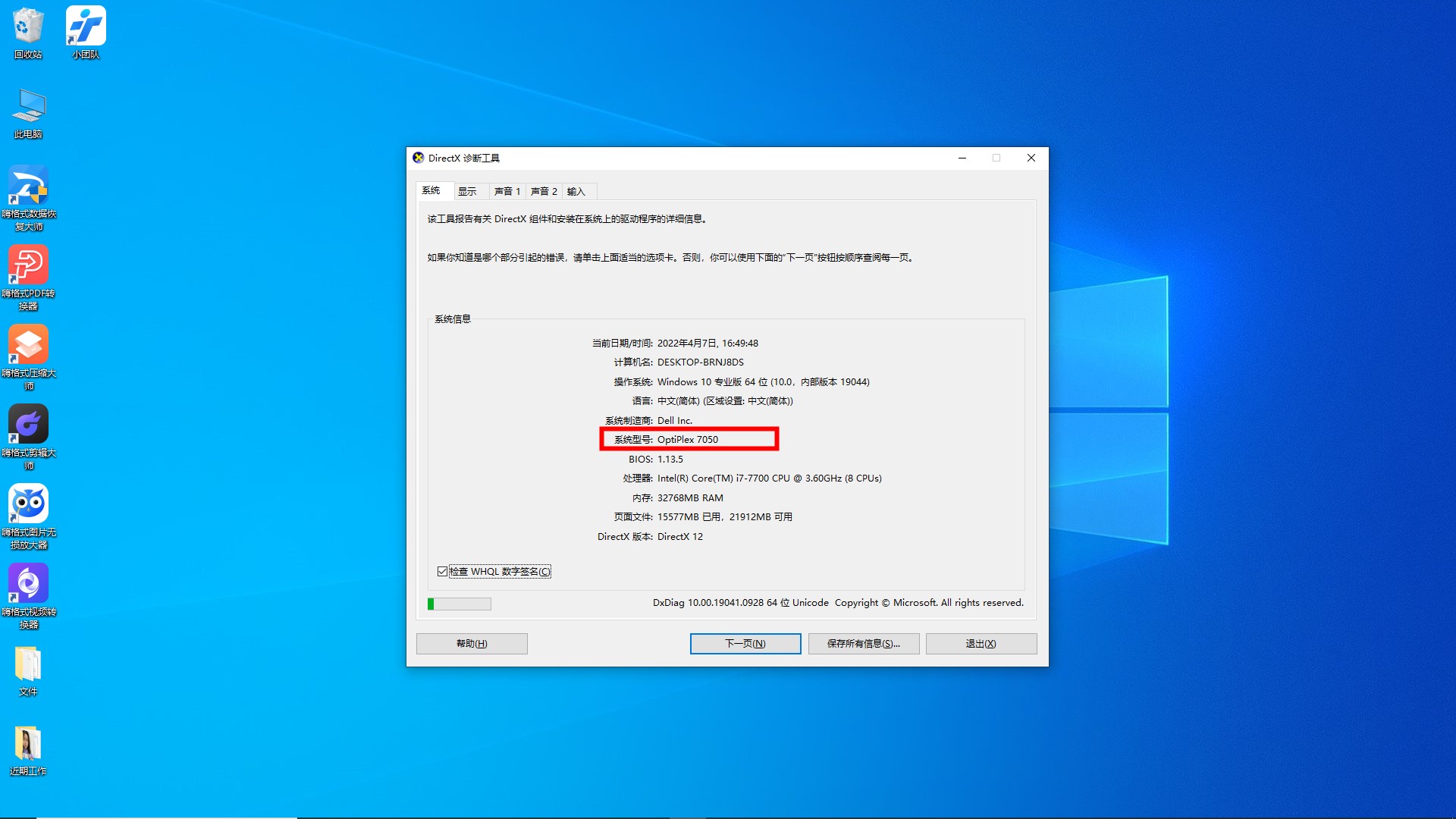This screenshot has height=819, width=1456.
Task: Open the 小团队 desktop shortcut
Action: coord(86,33)
